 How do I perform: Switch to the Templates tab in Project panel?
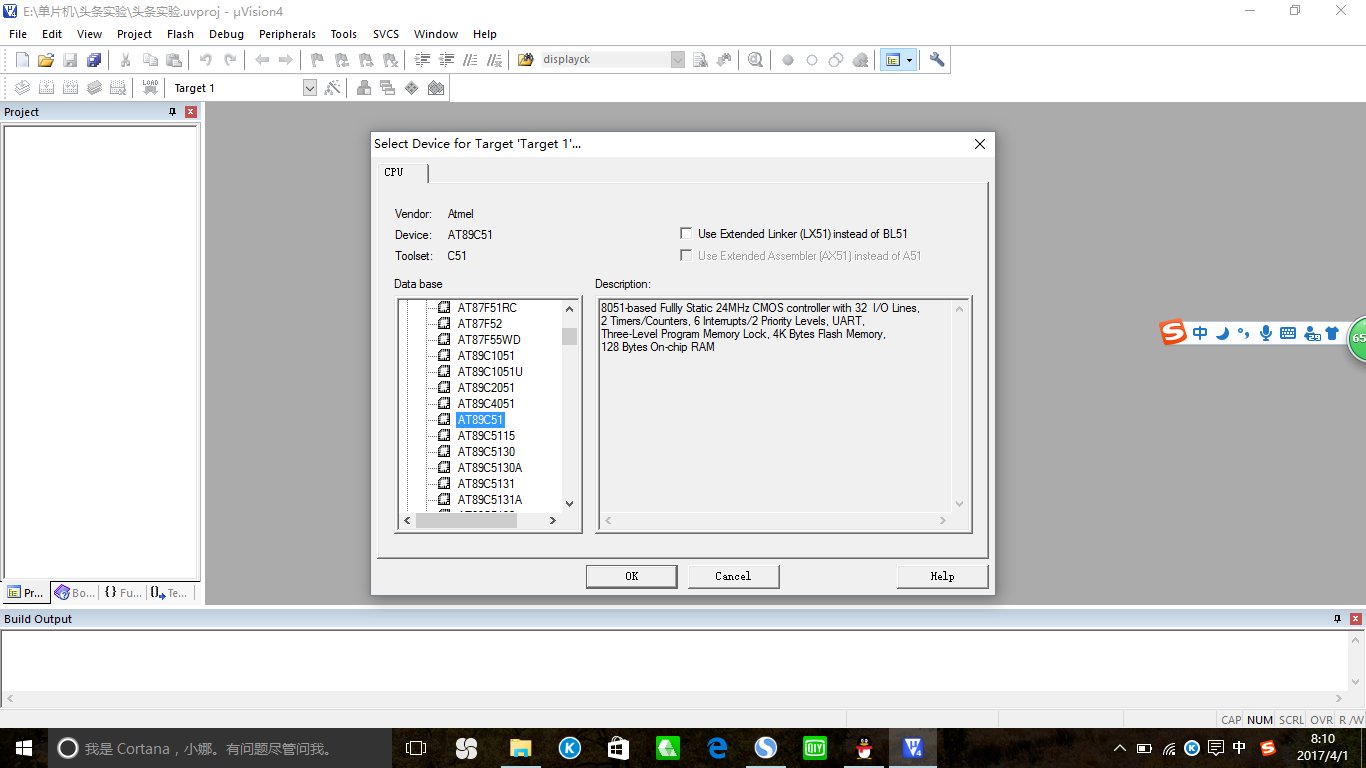click(x=169, y=593)
